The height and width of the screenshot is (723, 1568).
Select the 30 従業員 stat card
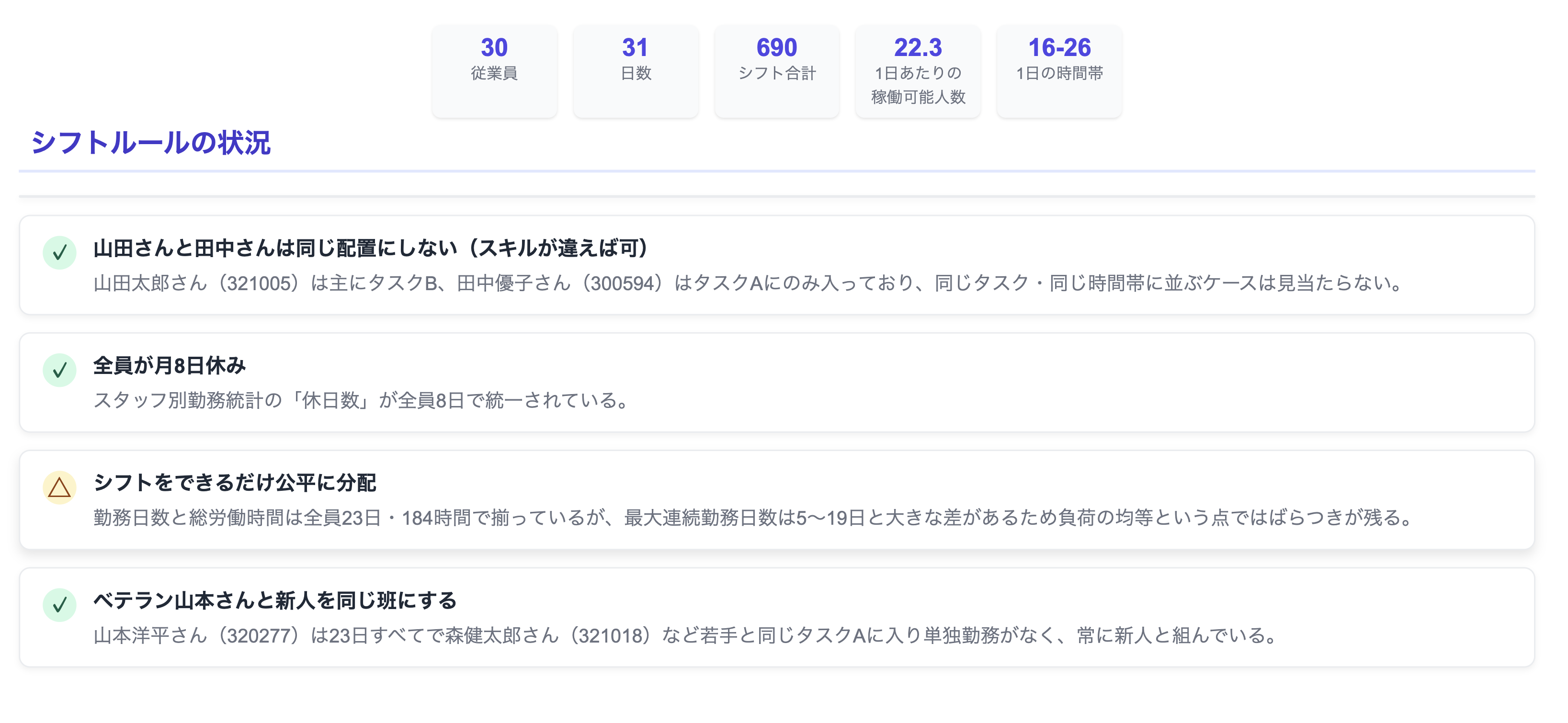[494, 70]
